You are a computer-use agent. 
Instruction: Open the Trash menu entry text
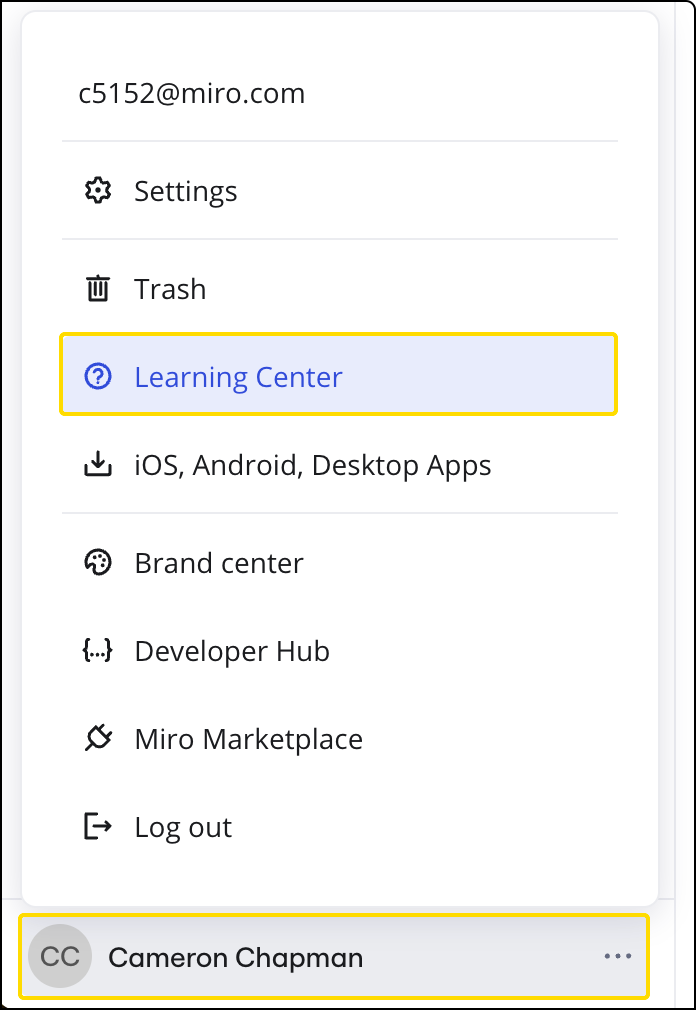(170, 289)
